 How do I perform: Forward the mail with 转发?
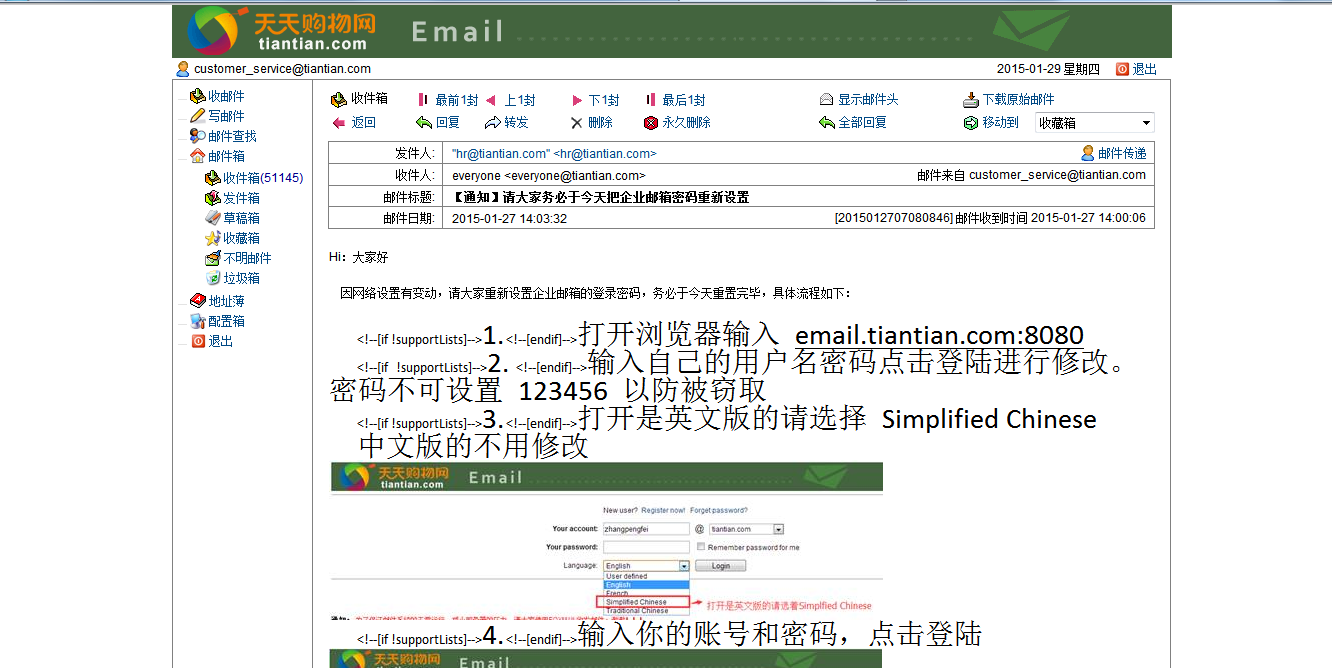point(516,122)
